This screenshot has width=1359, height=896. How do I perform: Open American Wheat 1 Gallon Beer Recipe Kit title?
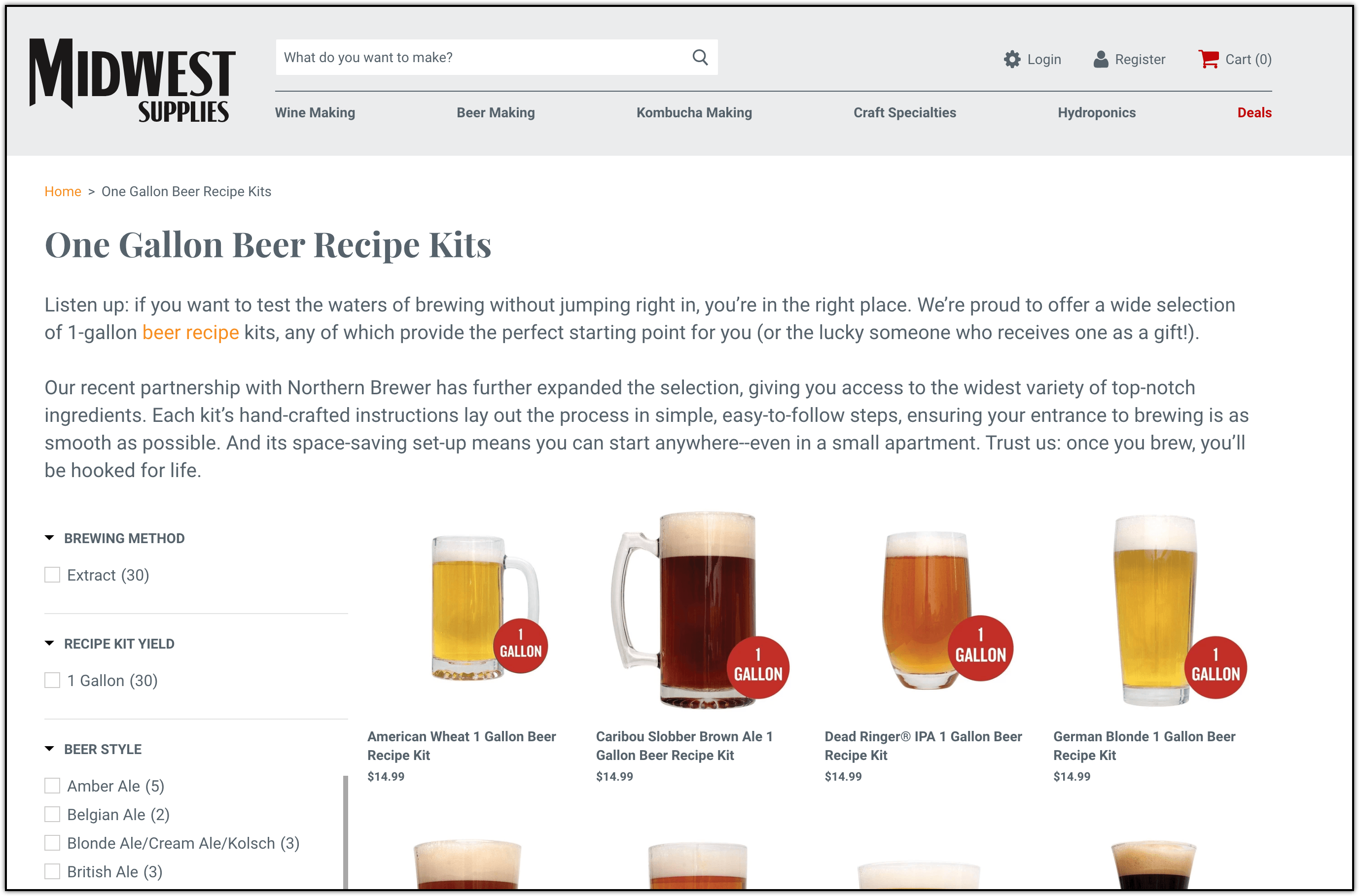[462, 746]
